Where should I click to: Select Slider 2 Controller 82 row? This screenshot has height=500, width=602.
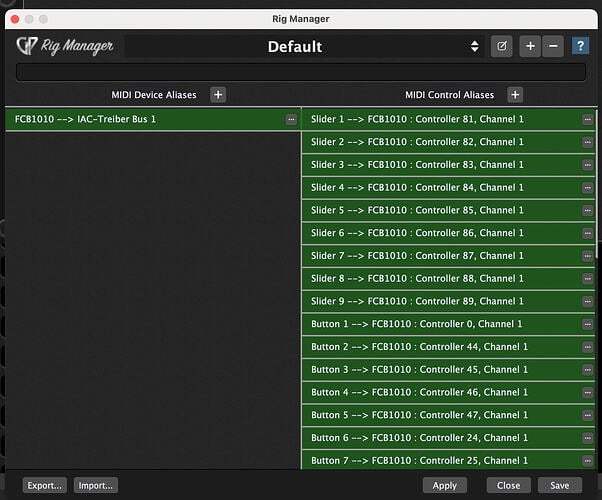pos(448,142)
